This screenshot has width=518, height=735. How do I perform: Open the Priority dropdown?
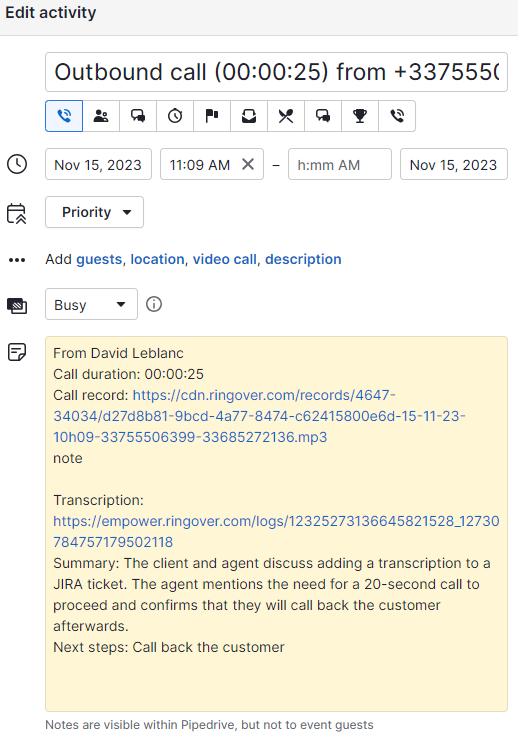click(x=94, y=212)
